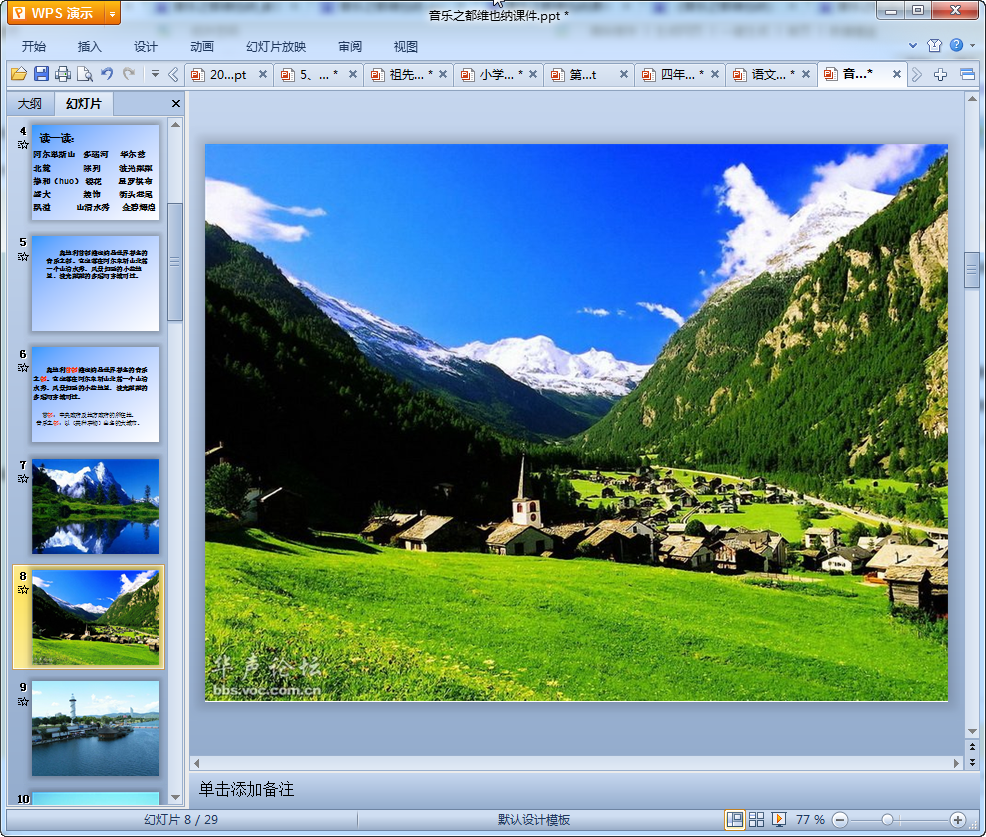Open the 审阅 menu tab
The width and height of the screenshot is (986, 837).
tap(350, 47)
